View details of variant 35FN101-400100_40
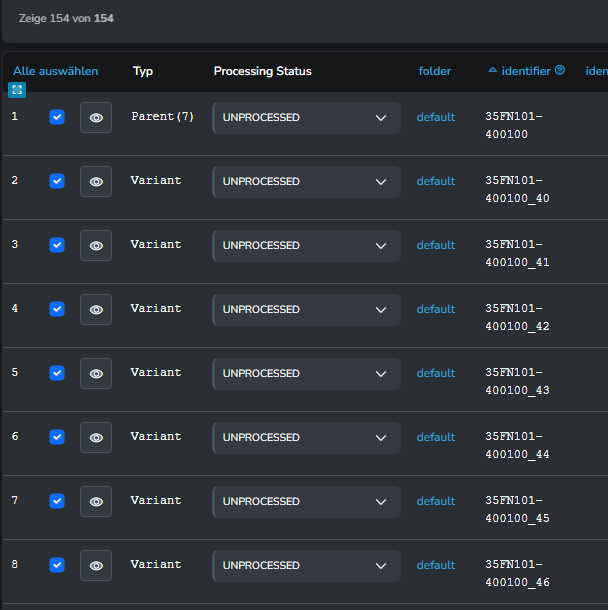 96,181
